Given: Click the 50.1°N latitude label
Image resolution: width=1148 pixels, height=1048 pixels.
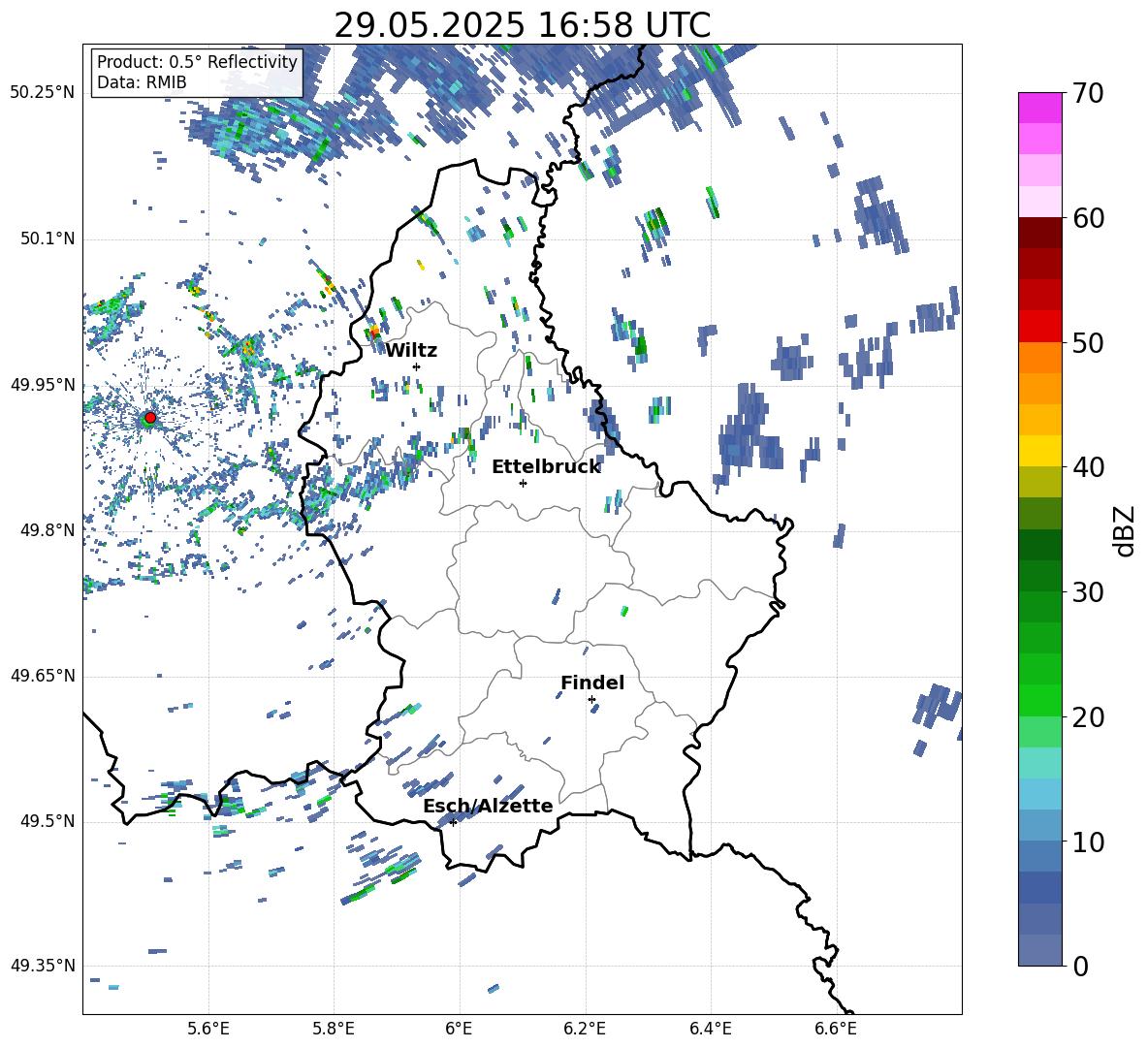Looking at the screenshot, I should [48, 238].
